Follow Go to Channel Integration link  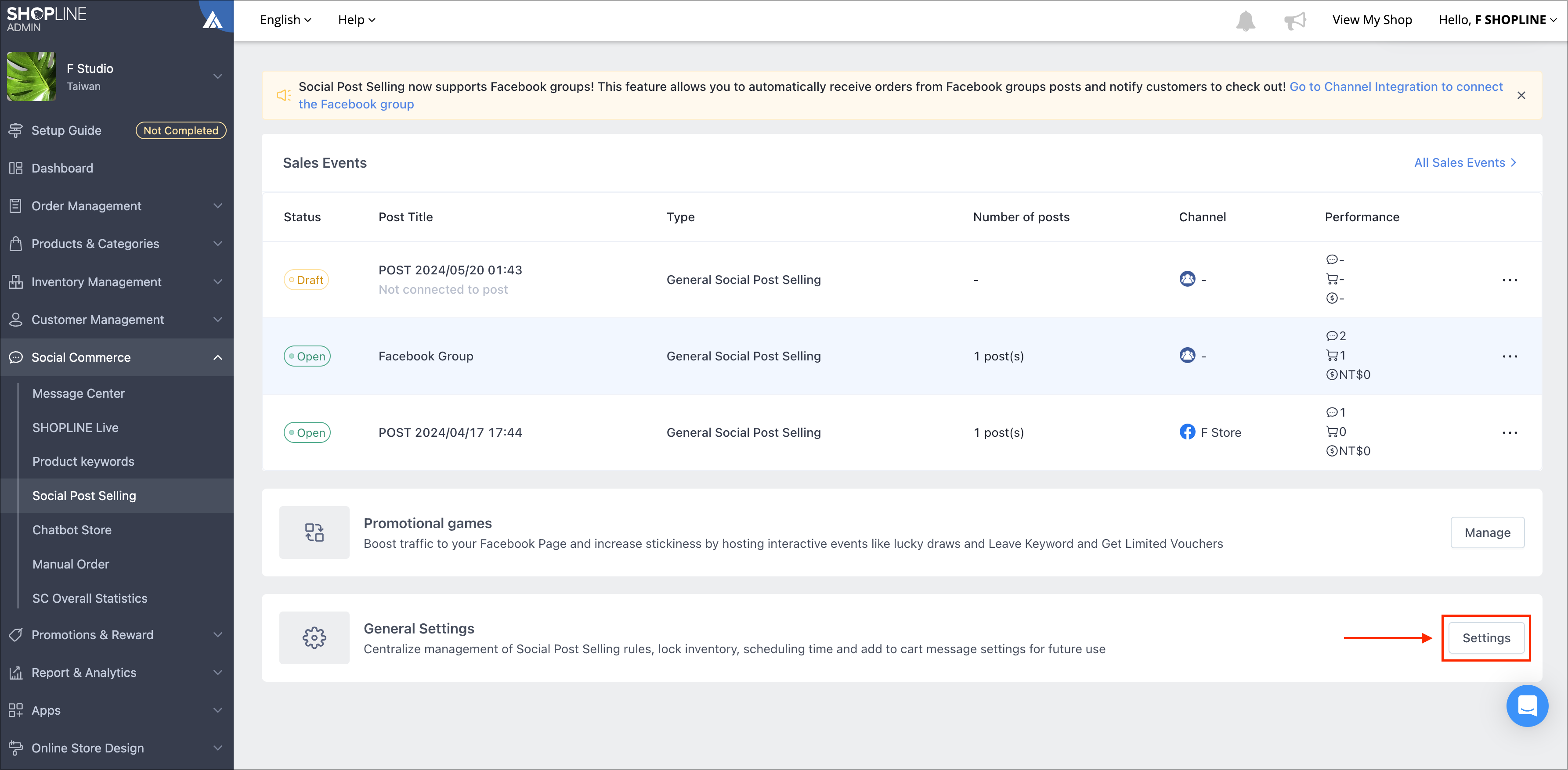[x=1396, y=86]
